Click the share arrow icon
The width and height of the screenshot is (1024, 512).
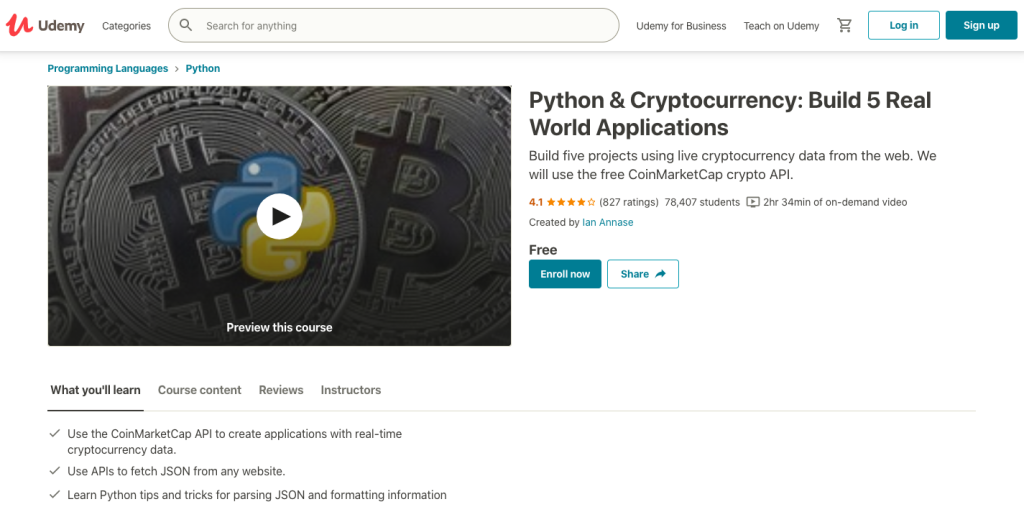(x=660, y=274)
